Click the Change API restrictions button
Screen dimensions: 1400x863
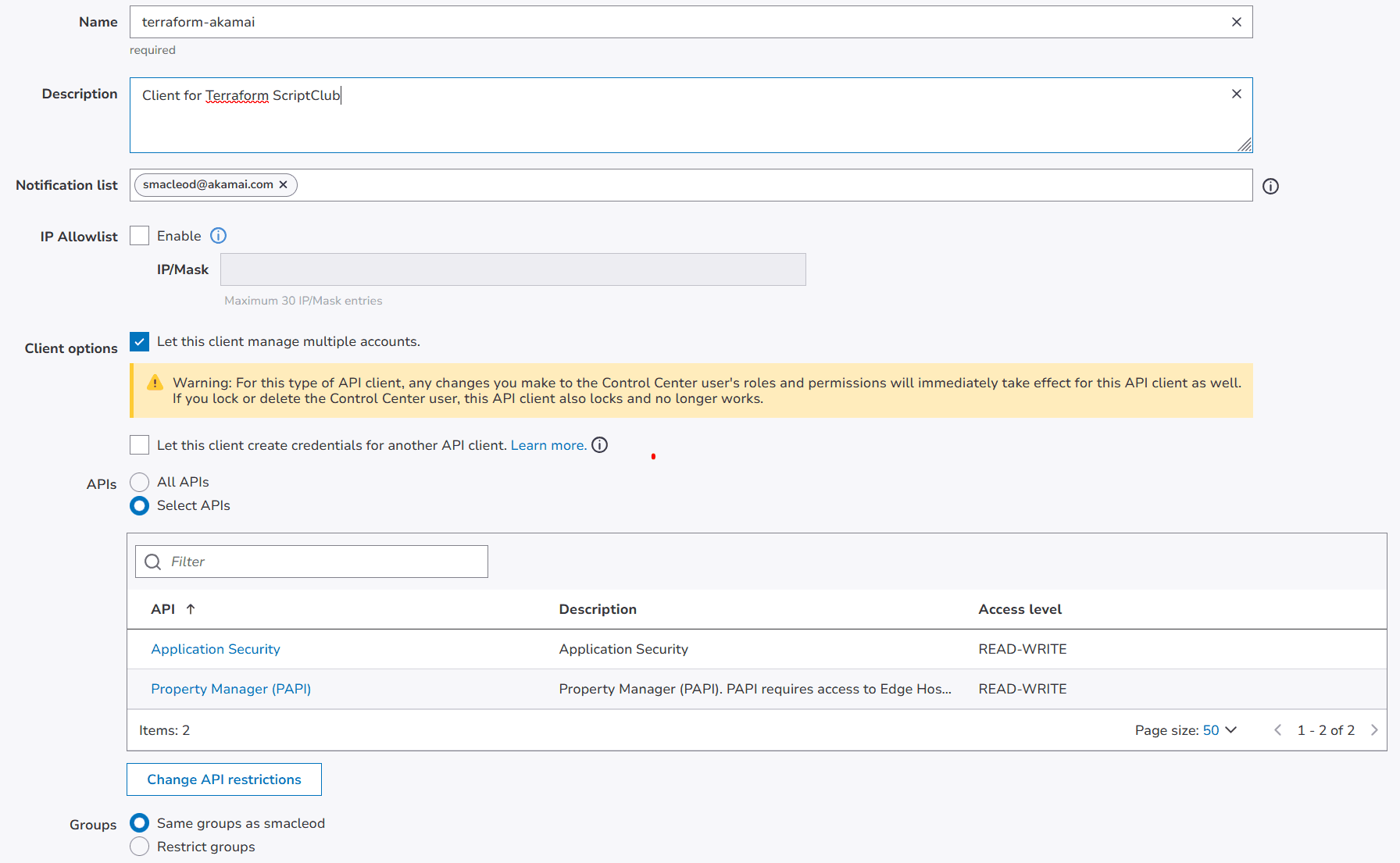[x=224, y=779]
